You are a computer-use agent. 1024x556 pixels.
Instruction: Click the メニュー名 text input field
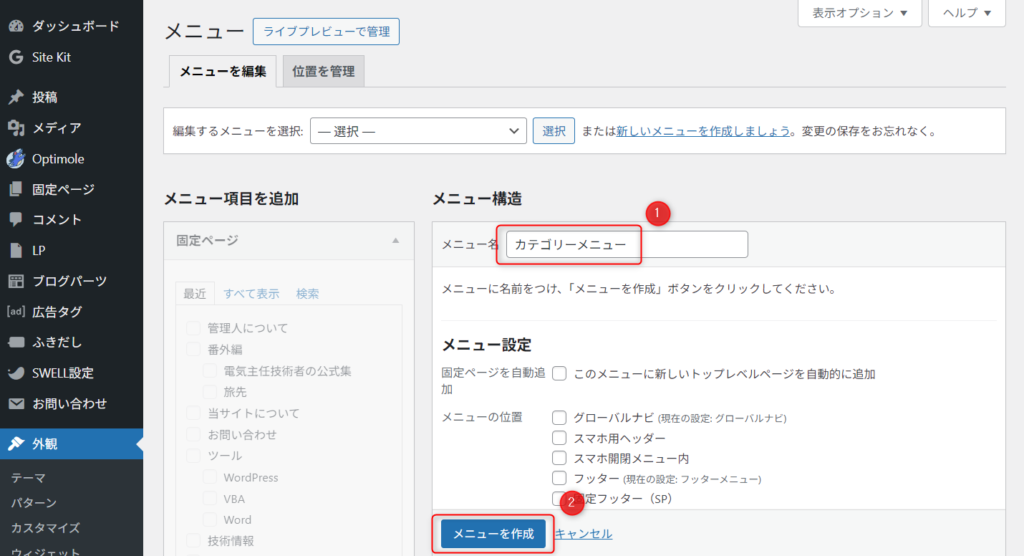tap(626, 244)
